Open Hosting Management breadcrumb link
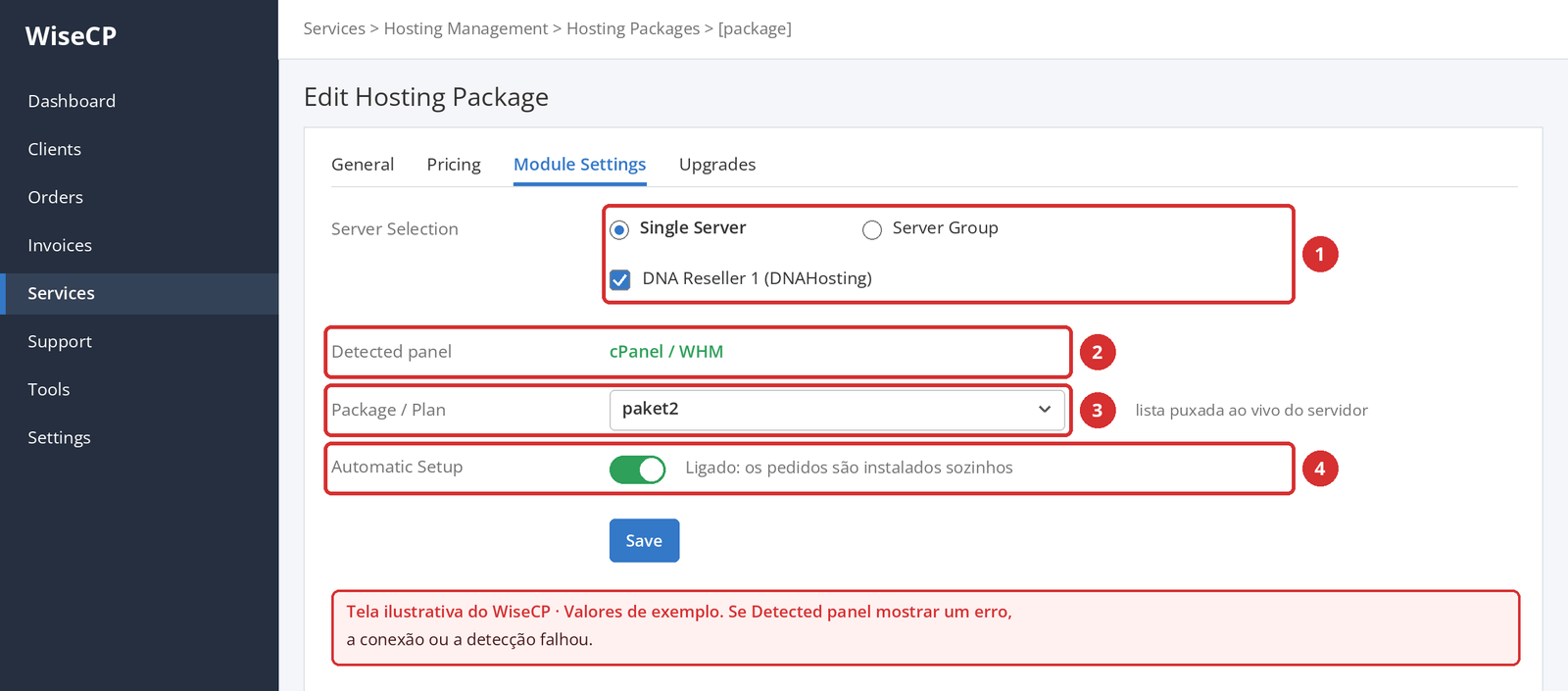The image size is (1568, 691). click(465, 28)
